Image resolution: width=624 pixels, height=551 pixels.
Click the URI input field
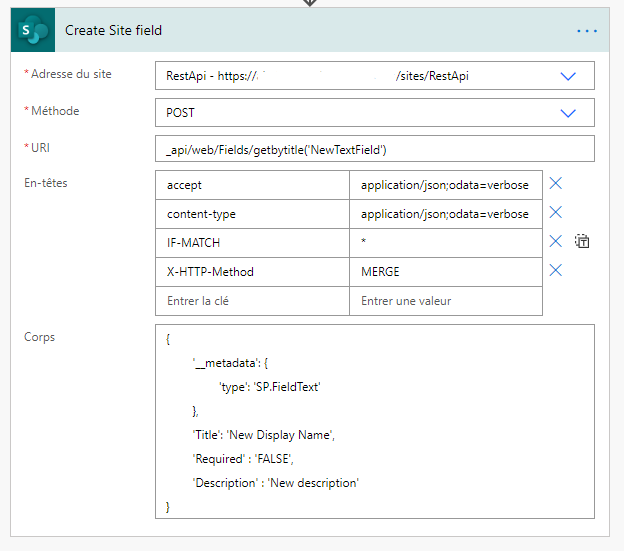375,149
